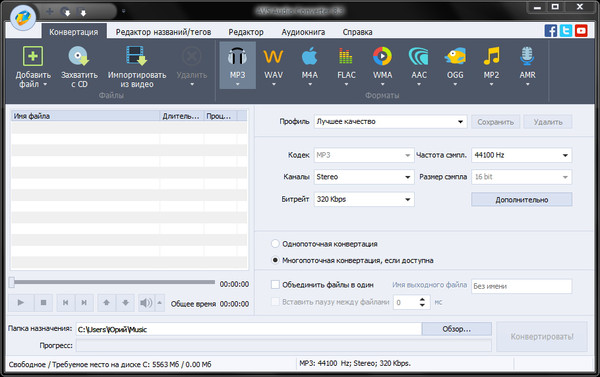The height and width of the screenshot is (377, 600).
Task: Select the OGG fish format icon
Action: point(455,57)
